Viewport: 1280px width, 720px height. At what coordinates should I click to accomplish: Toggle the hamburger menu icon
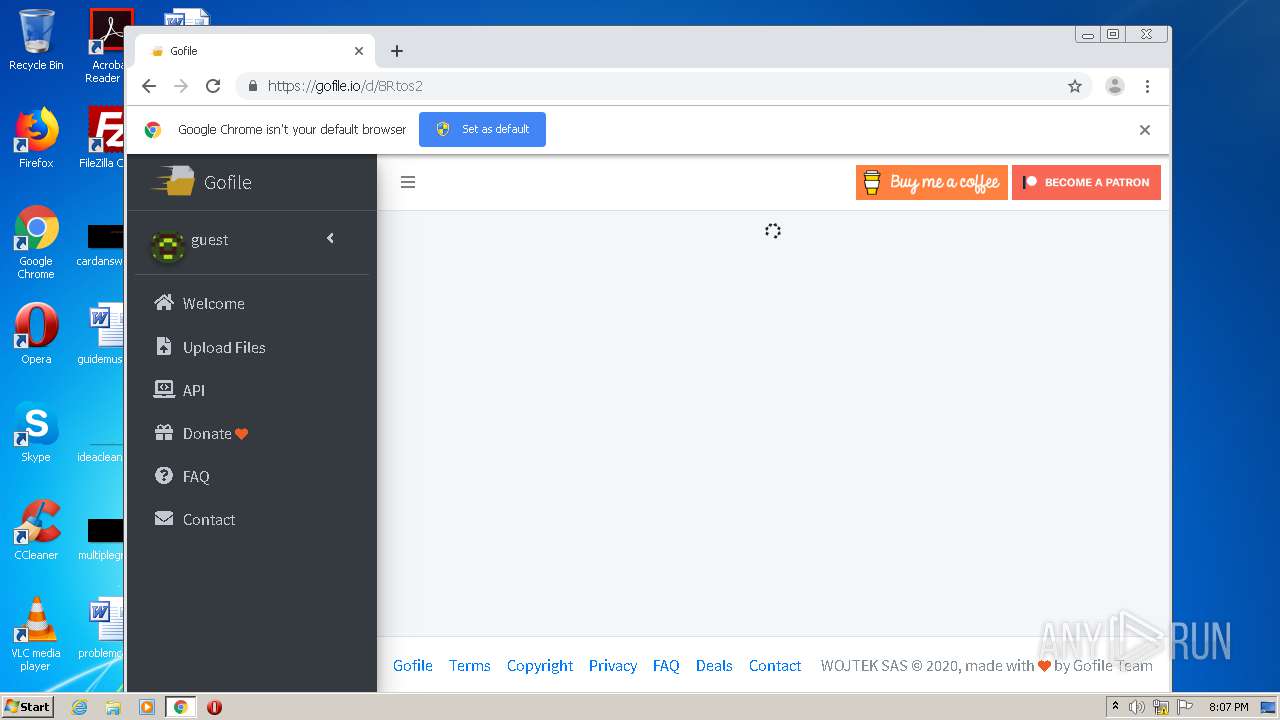pyautogui.click(x=408, y=182)
